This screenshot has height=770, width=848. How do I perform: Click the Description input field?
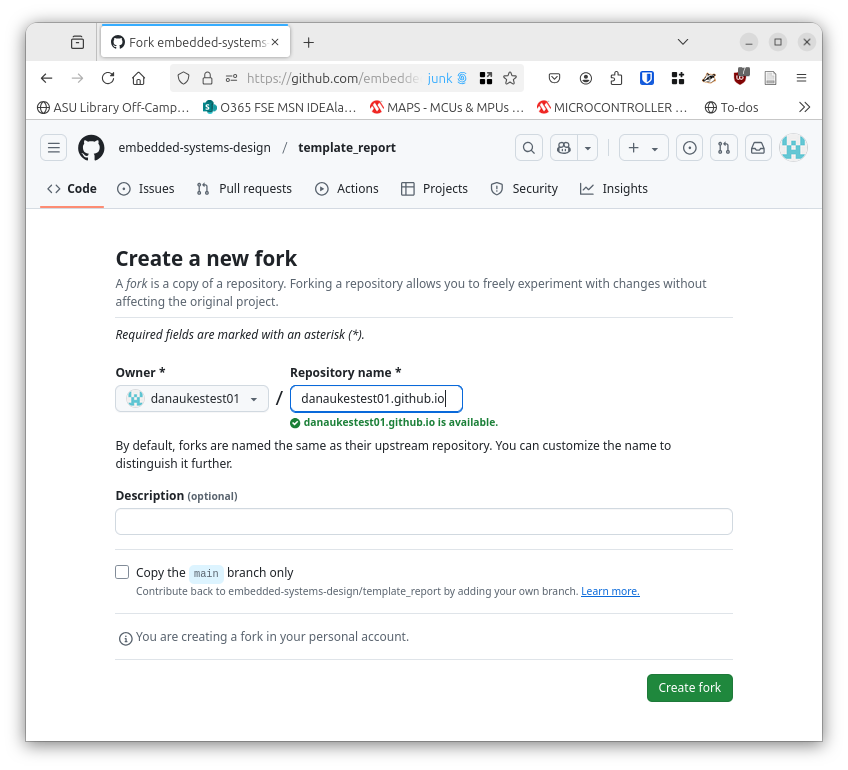(423, 521)
